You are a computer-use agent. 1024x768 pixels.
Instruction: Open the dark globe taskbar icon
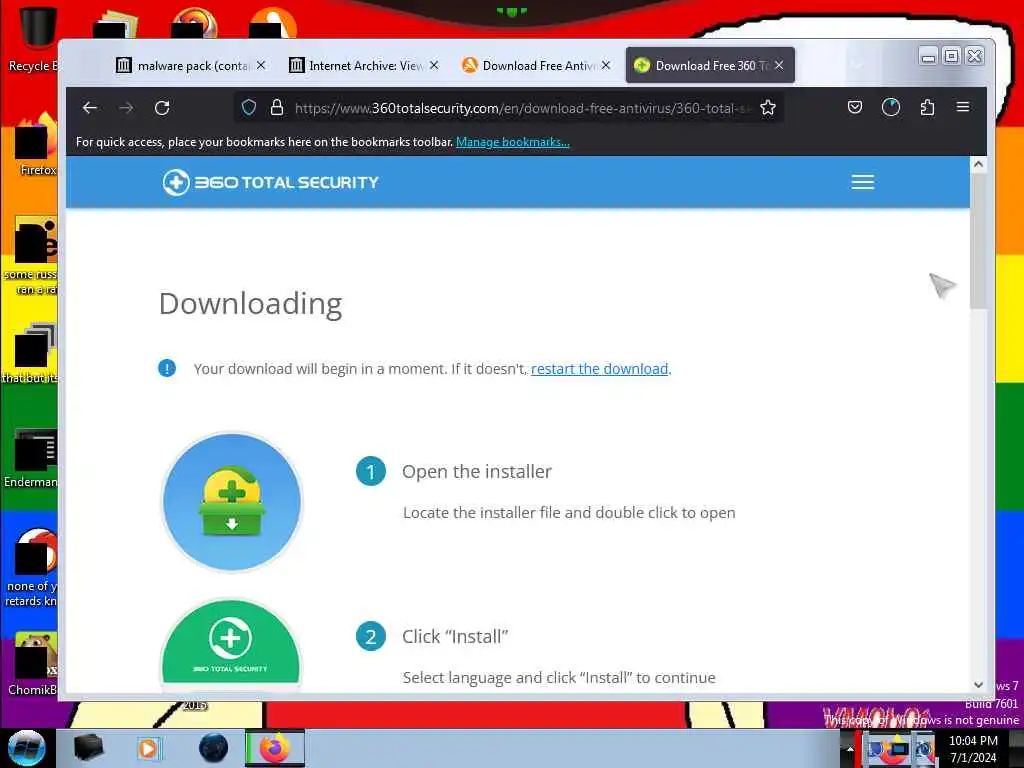click(x=213, y=748)
